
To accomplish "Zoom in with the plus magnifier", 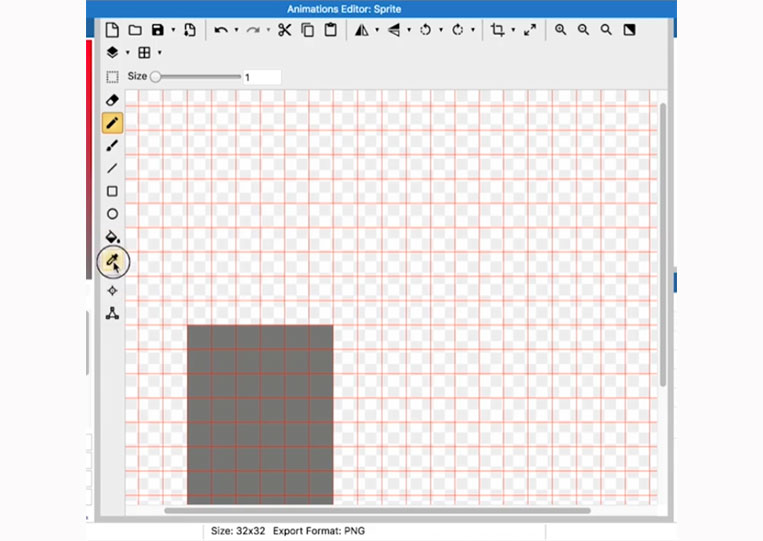I will pos(561,30).
